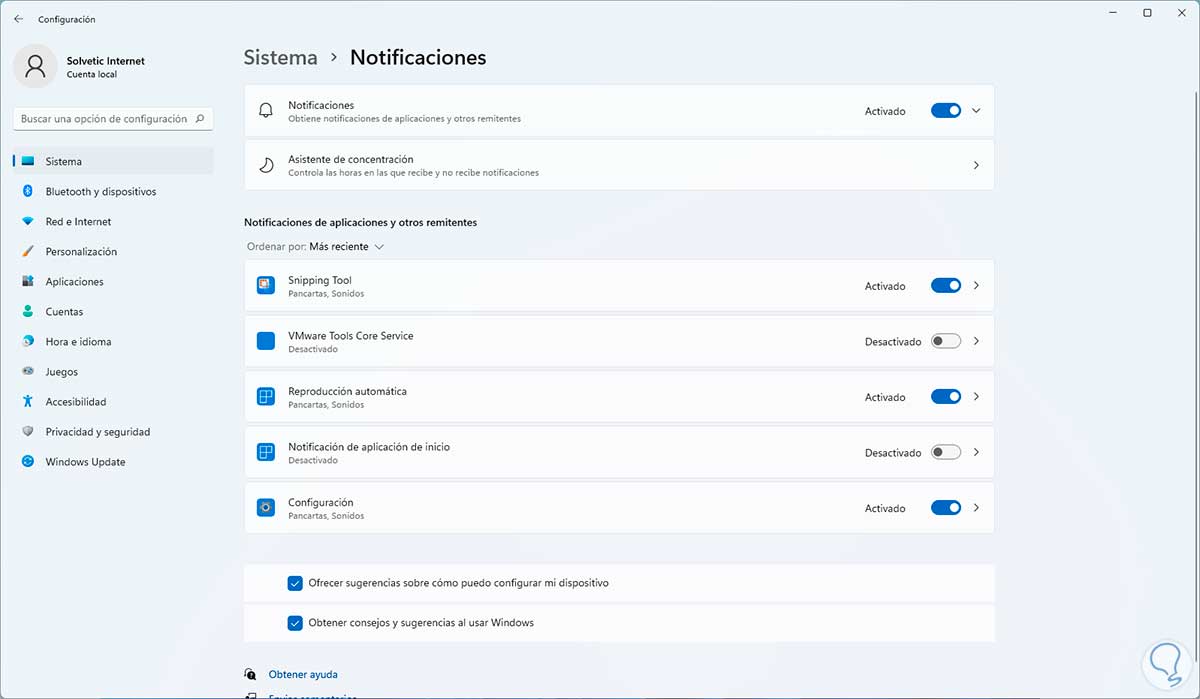Disable Reproducción automática notifications toggle
This screenshot has height=699, width=1200.
point(946,397)
